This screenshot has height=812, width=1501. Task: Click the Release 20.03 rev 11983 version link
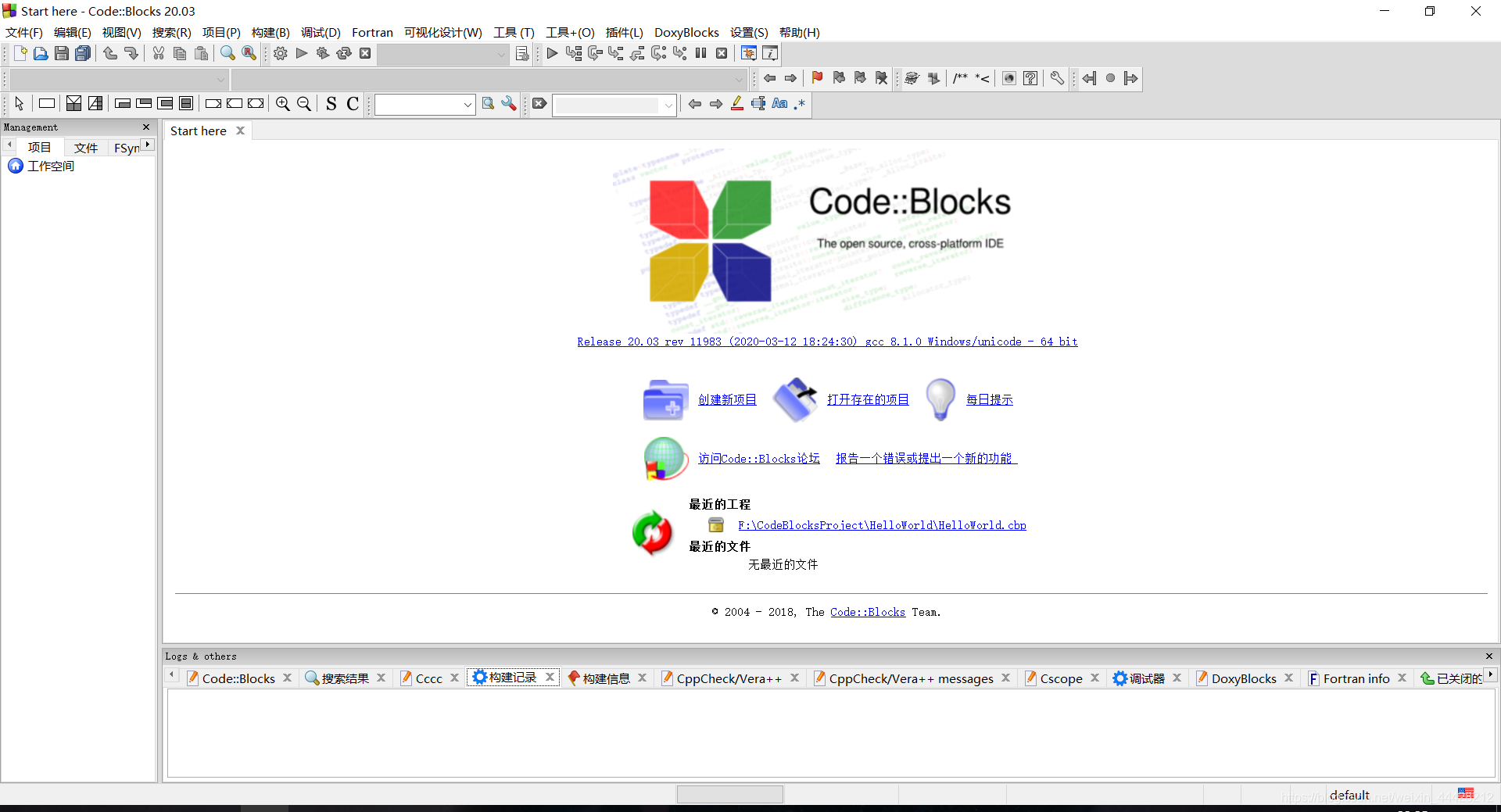(827, 342)
